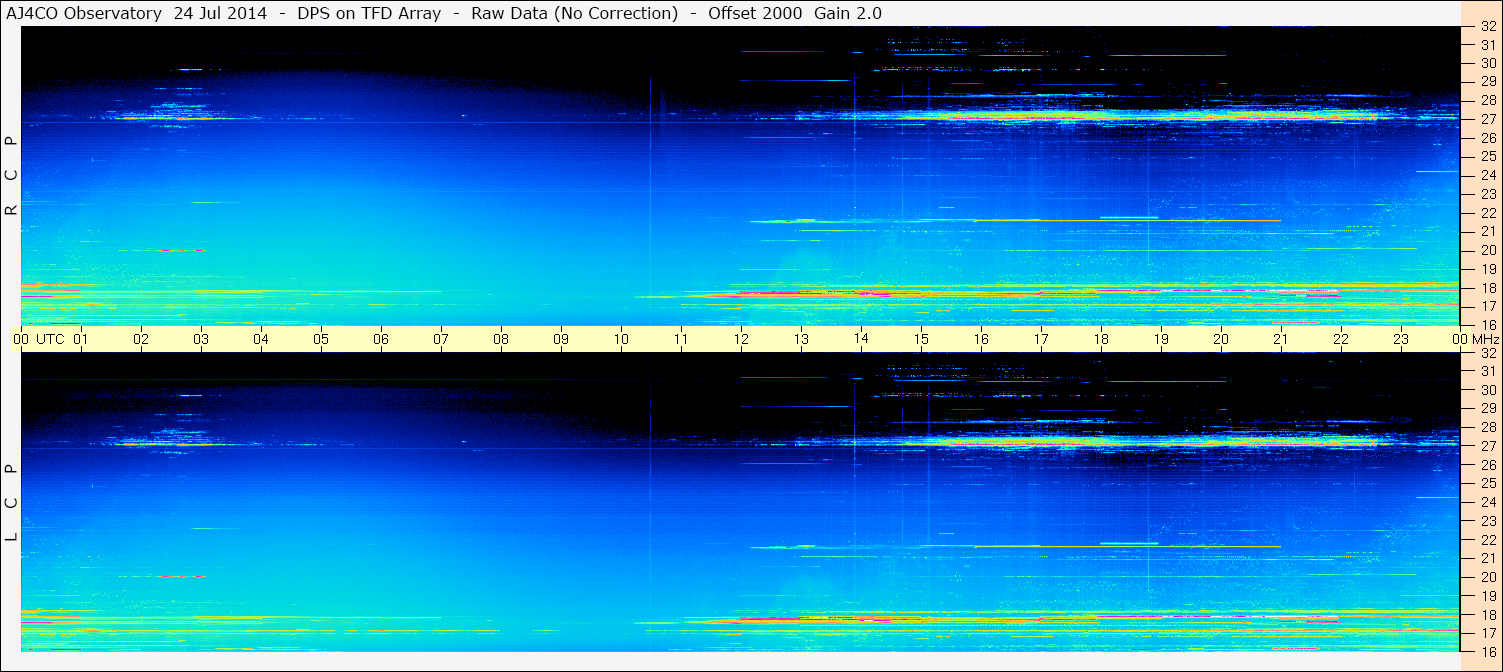Select 27 MHz label on upper frequency scale
The height and width of the screenshot is (672, 1503).
click(1487, 119)
